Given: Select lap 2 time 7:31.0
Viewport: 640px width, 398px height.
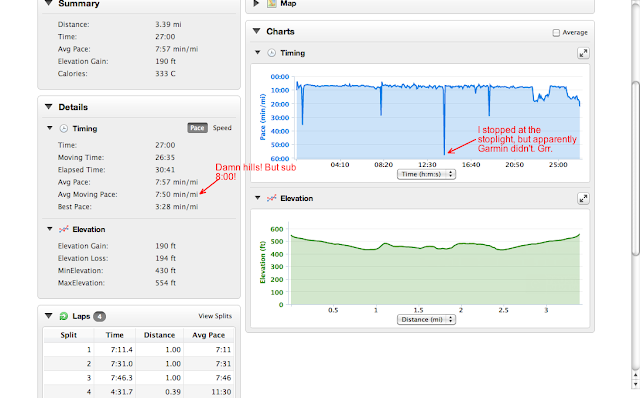Looking at the screenshot, I should pos(122,364).
